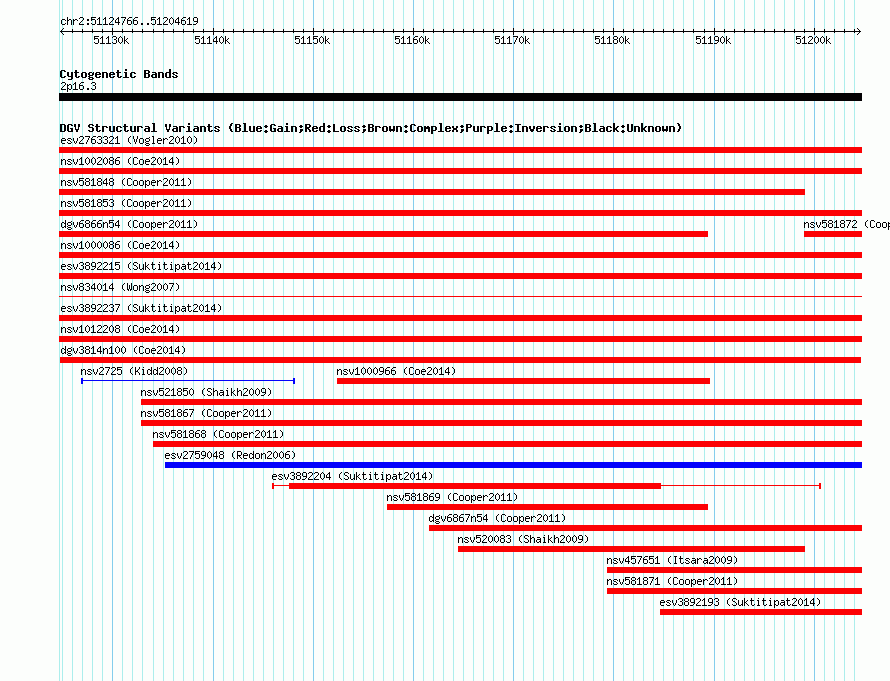Click the DGV Structural Variants track title
This screenshot has height=681, width=890.
[x=370, y=128]
